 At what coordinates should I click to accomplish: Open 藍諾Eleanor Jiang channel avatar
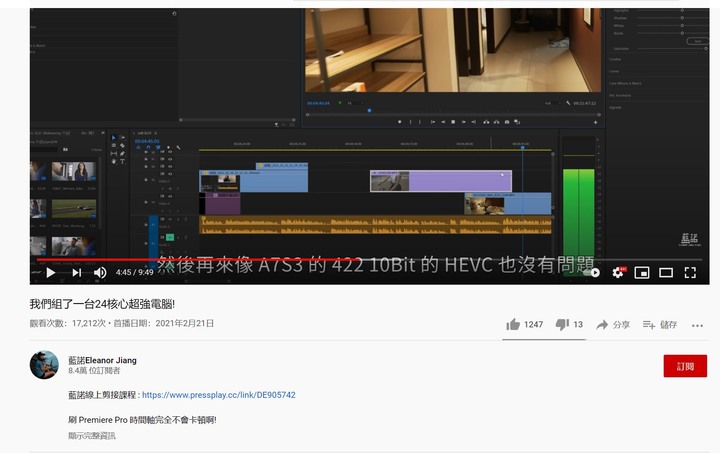tap(44, 365)
